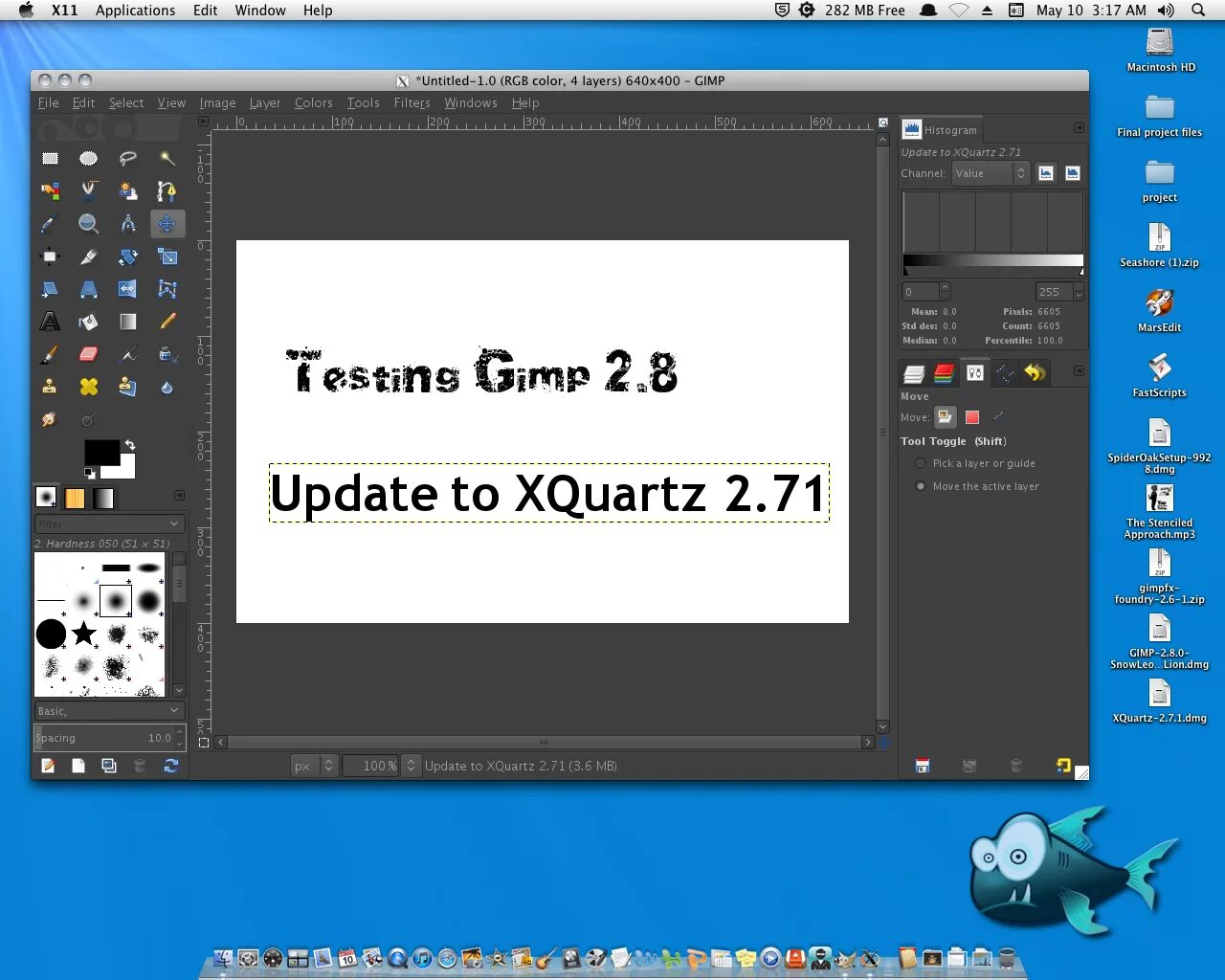Open the 100% zoom level dropdown
This screenshot has width=1225, height=980.
coord(412,766)
